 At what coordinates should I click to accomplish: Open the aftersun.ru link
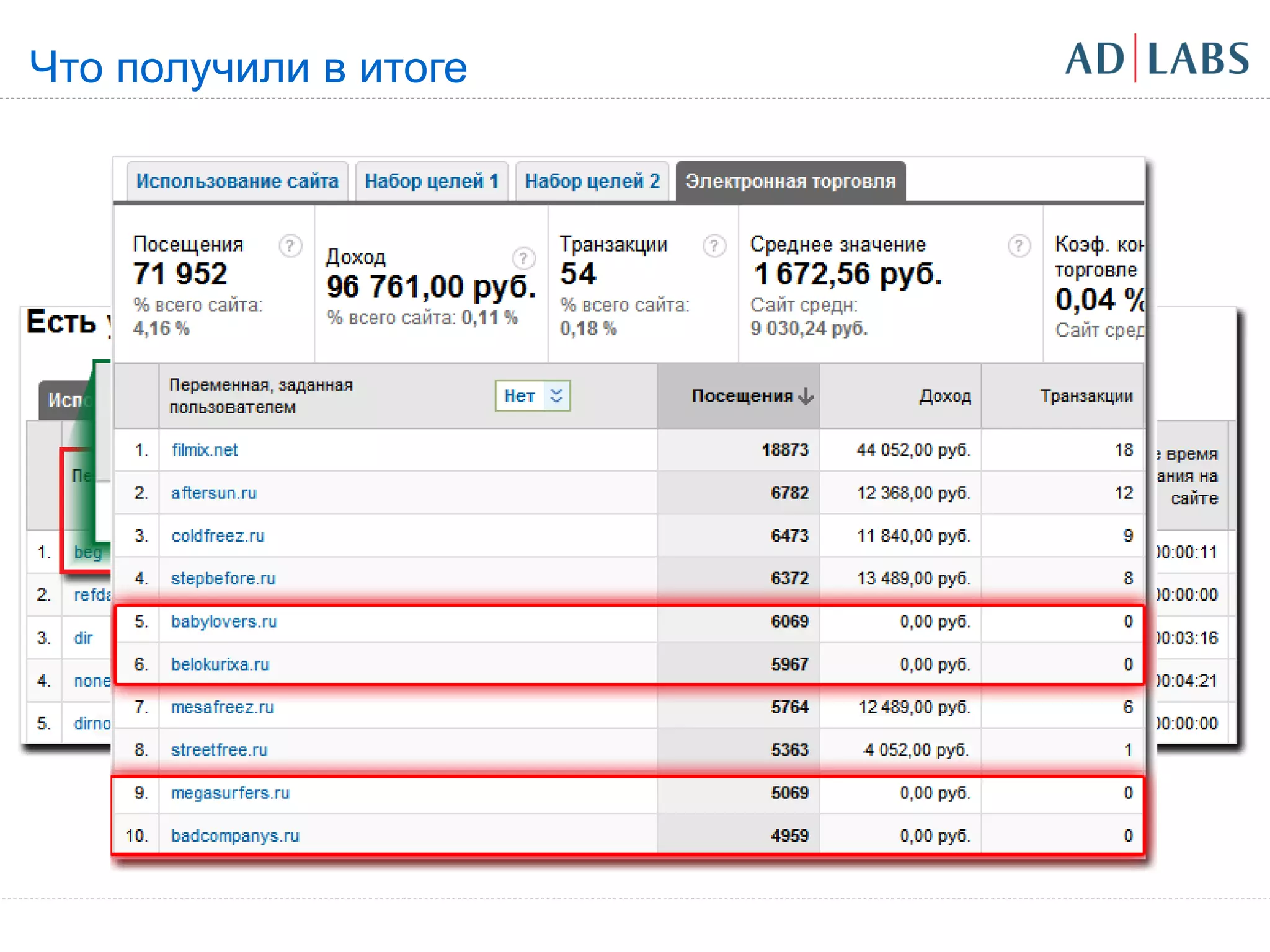(x=214, y=493)
